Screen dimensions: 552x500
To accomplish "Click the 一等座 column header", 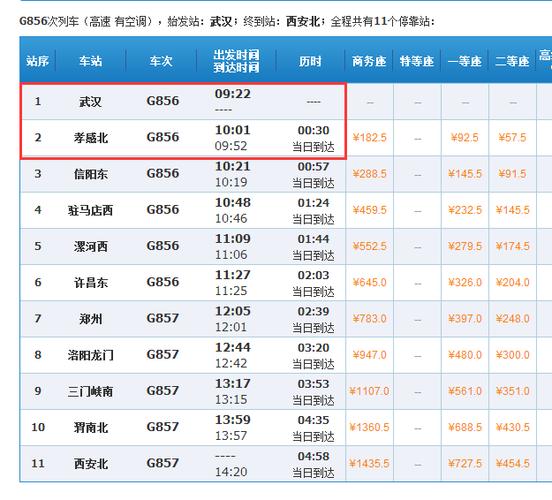I will click(x=465, y=61).
